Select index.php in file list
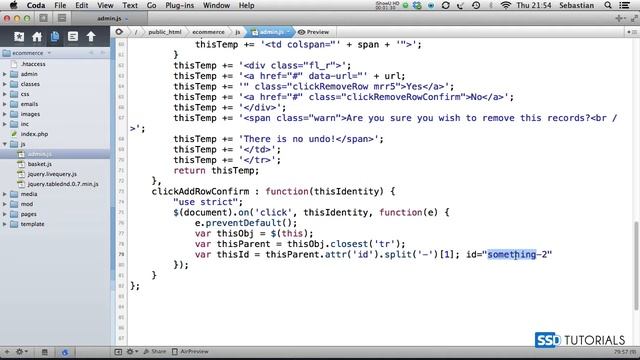 click(x=34, y=134)
